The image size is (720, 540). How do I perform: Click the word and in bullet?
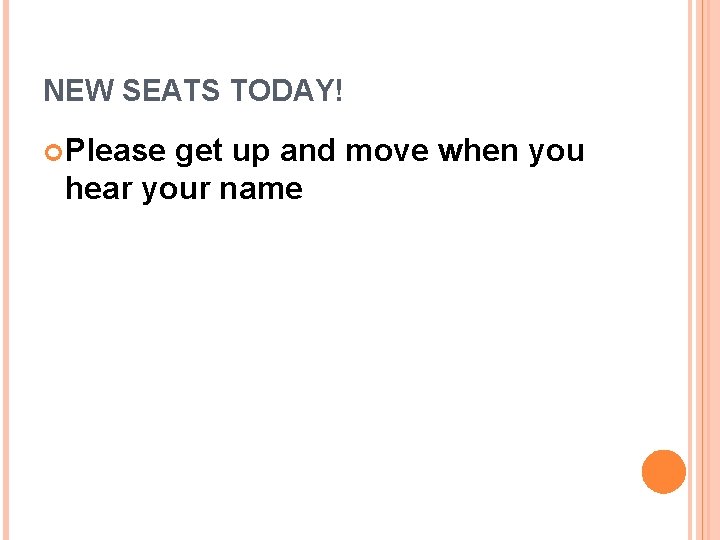307,150
